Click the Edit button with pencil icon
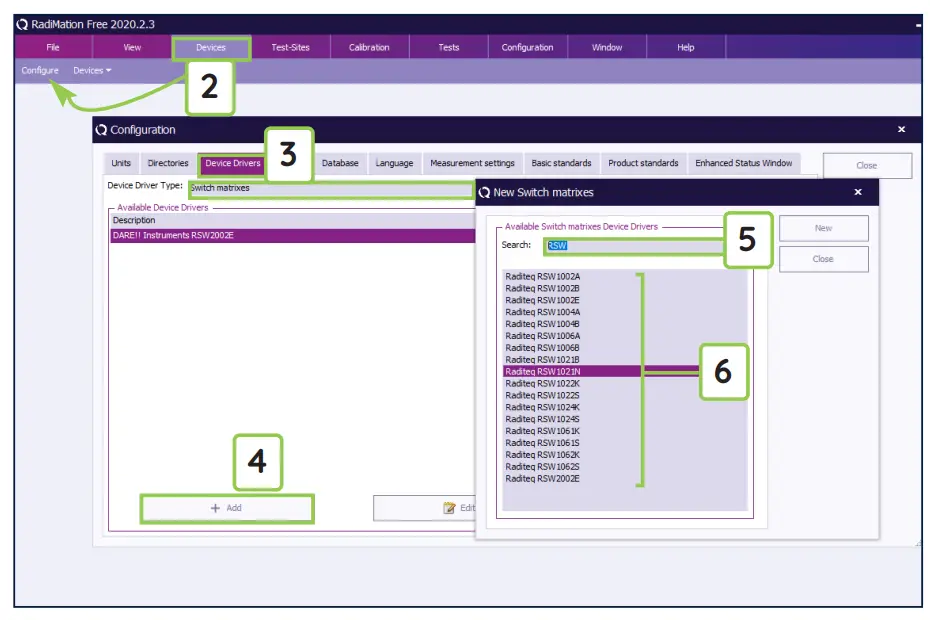Screen dimensions: 930x620 pyautogui.click(x=425, y=508)
